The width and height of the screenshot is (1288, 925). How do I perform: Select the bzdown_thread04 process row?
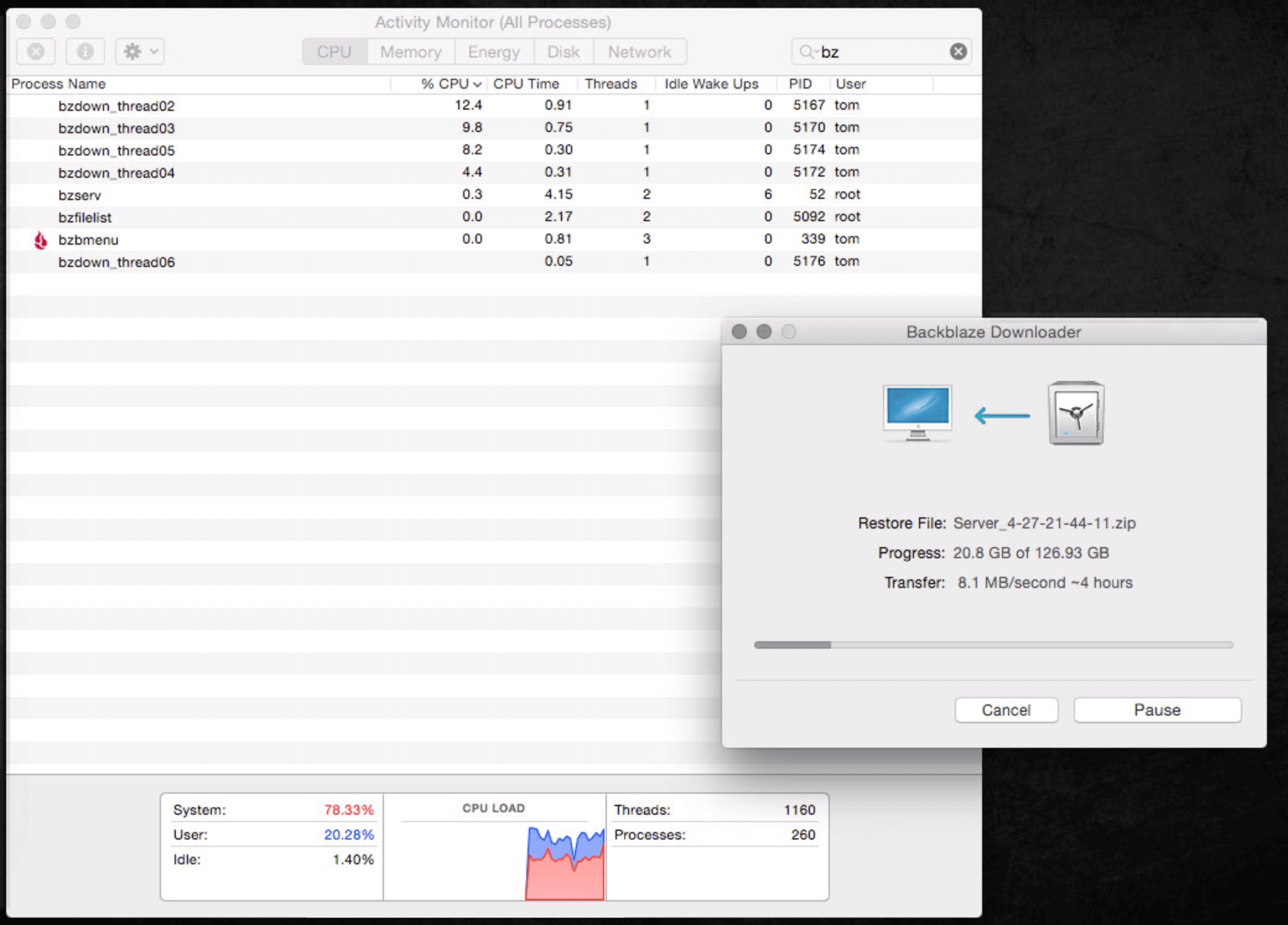coord(494,173)
